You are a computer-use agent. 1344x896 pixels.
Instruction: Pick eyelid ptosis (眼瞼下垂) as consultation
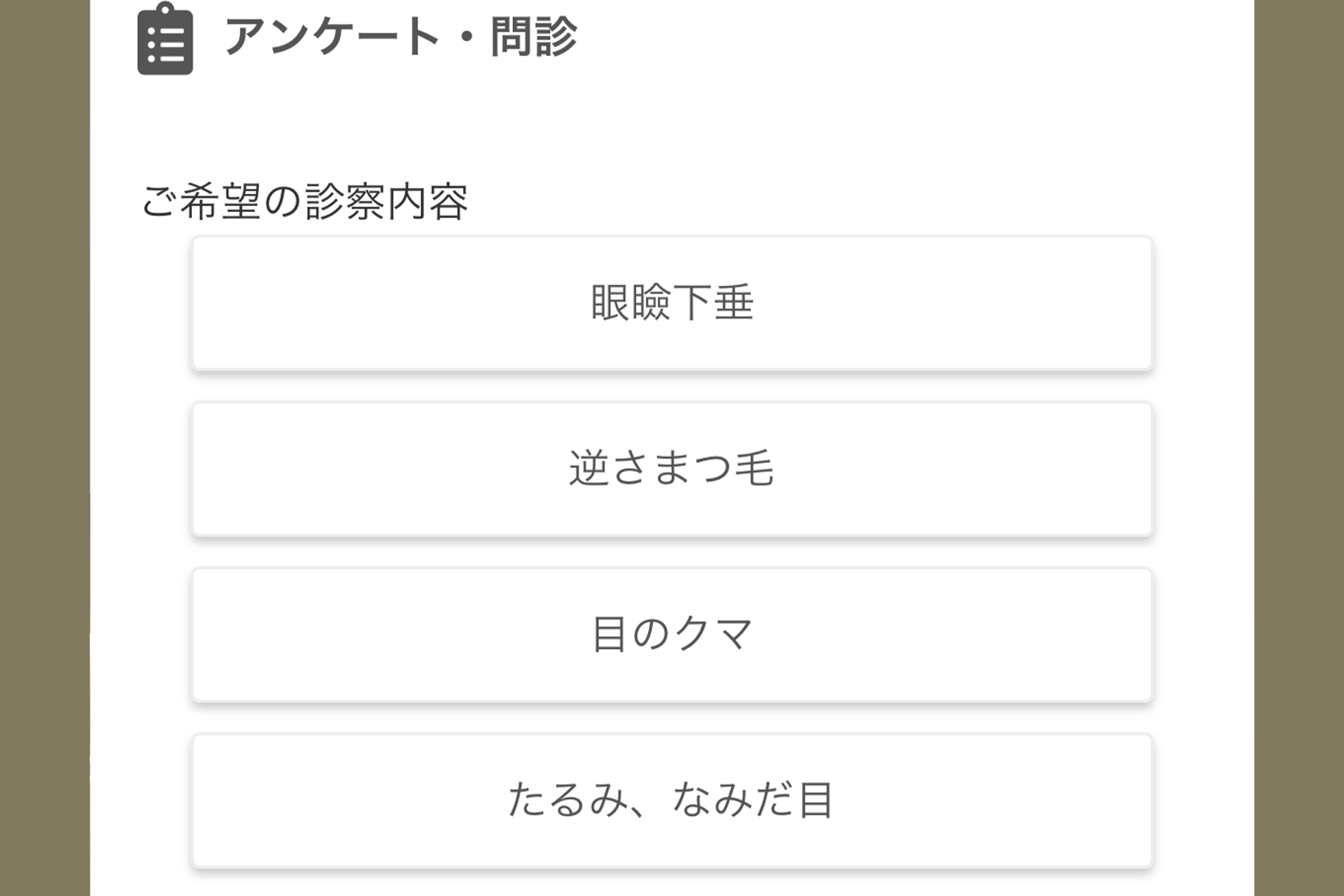click(672, 303)
